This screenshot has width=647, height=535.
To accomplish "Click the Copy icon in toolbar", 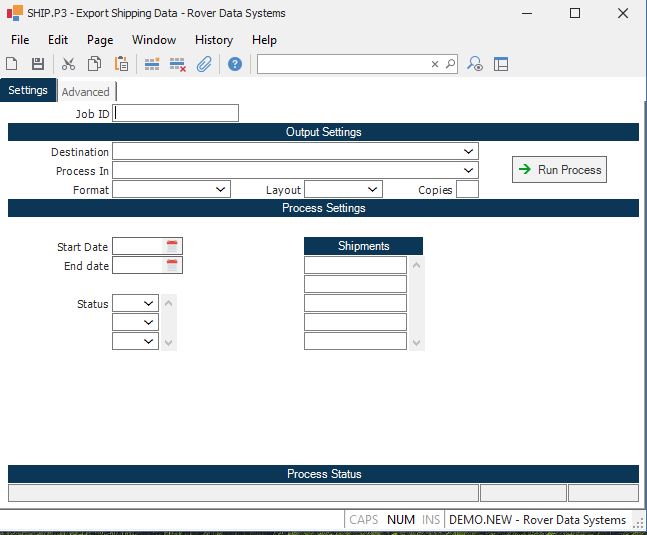I will click(x=94, y=64).
